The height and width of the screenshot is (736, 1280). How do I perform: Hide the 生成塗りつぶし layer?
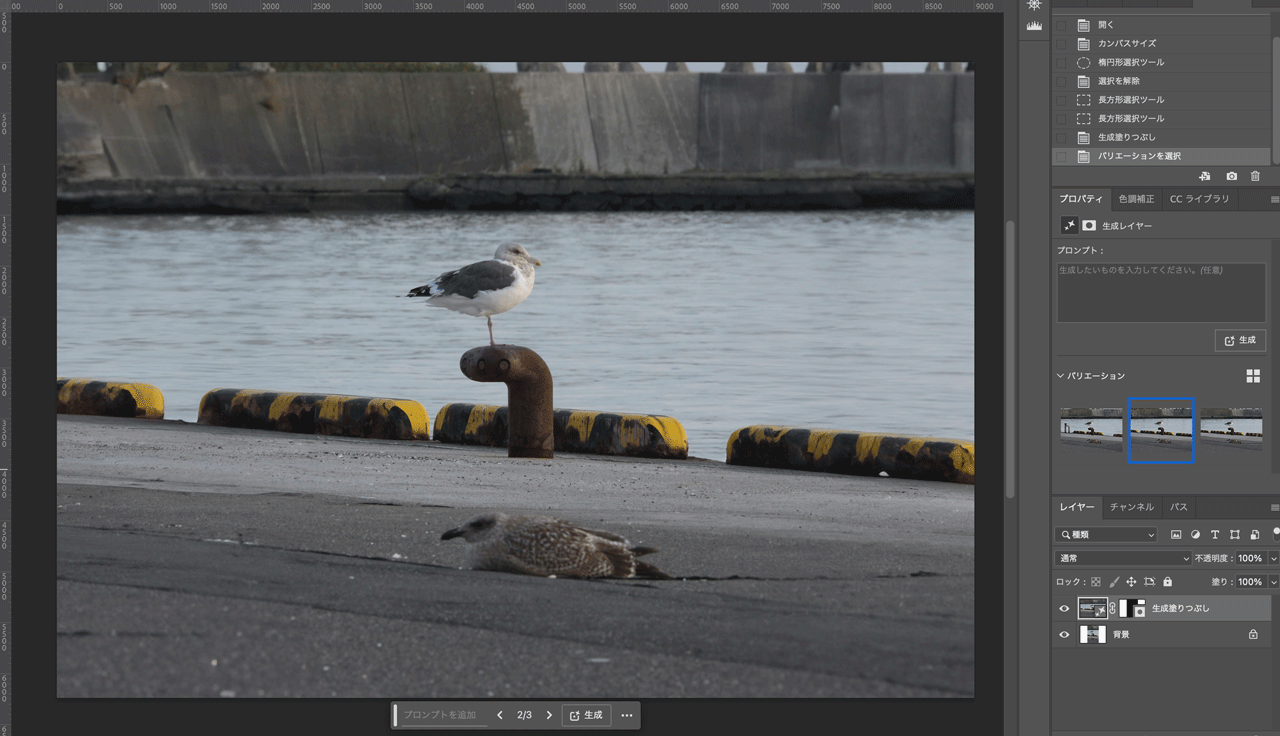point(1064,608)
